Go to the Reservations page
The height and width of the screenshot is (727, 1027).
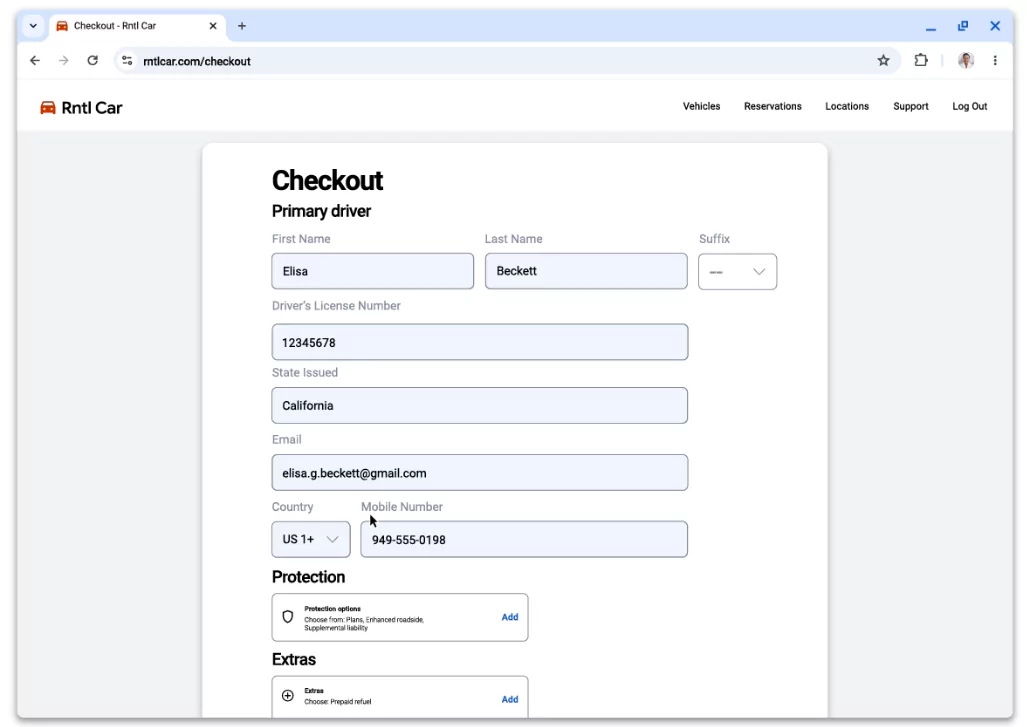[772, 106]
